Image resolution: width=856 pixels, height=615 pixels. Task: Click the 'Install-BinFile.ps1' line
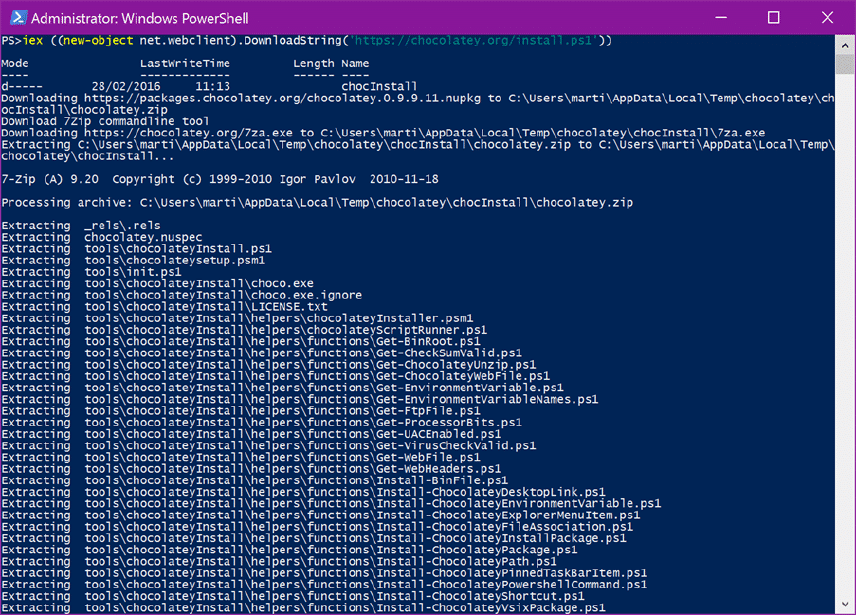pyautogui.click(x=254, y=480)
